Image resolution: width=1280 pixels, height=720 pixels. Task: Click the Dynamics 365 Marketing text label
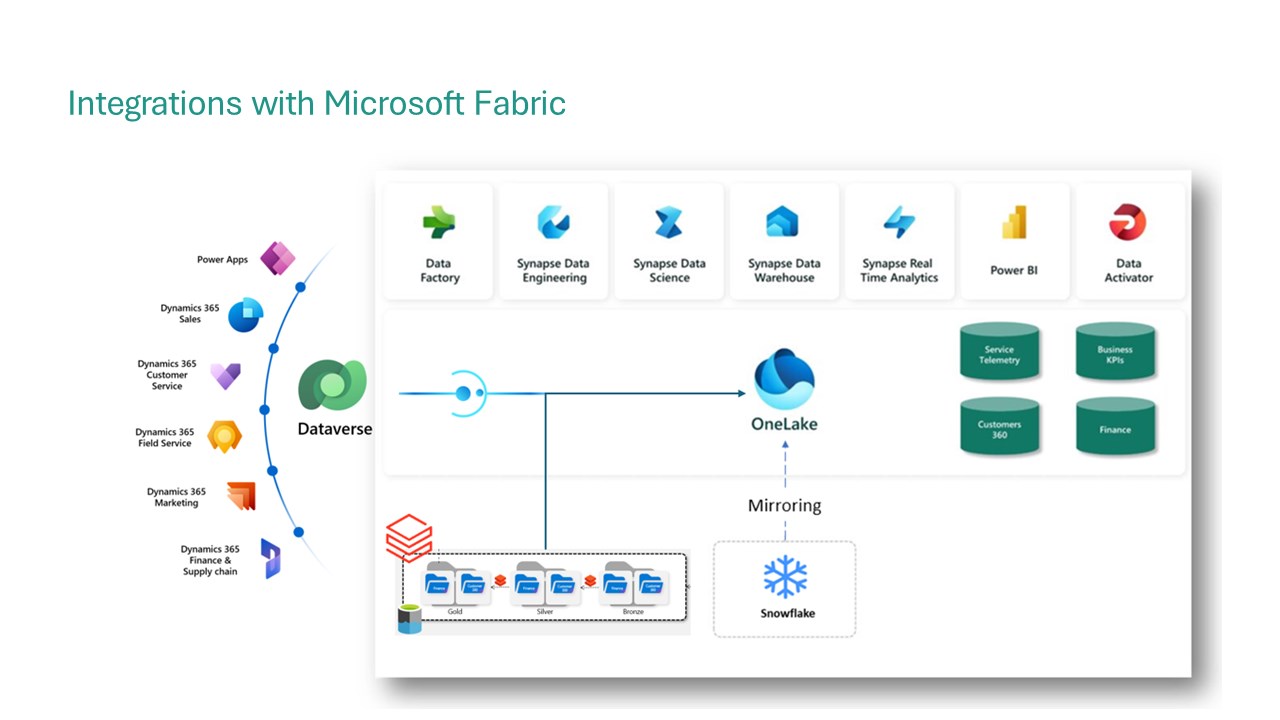tap(176, 497)
